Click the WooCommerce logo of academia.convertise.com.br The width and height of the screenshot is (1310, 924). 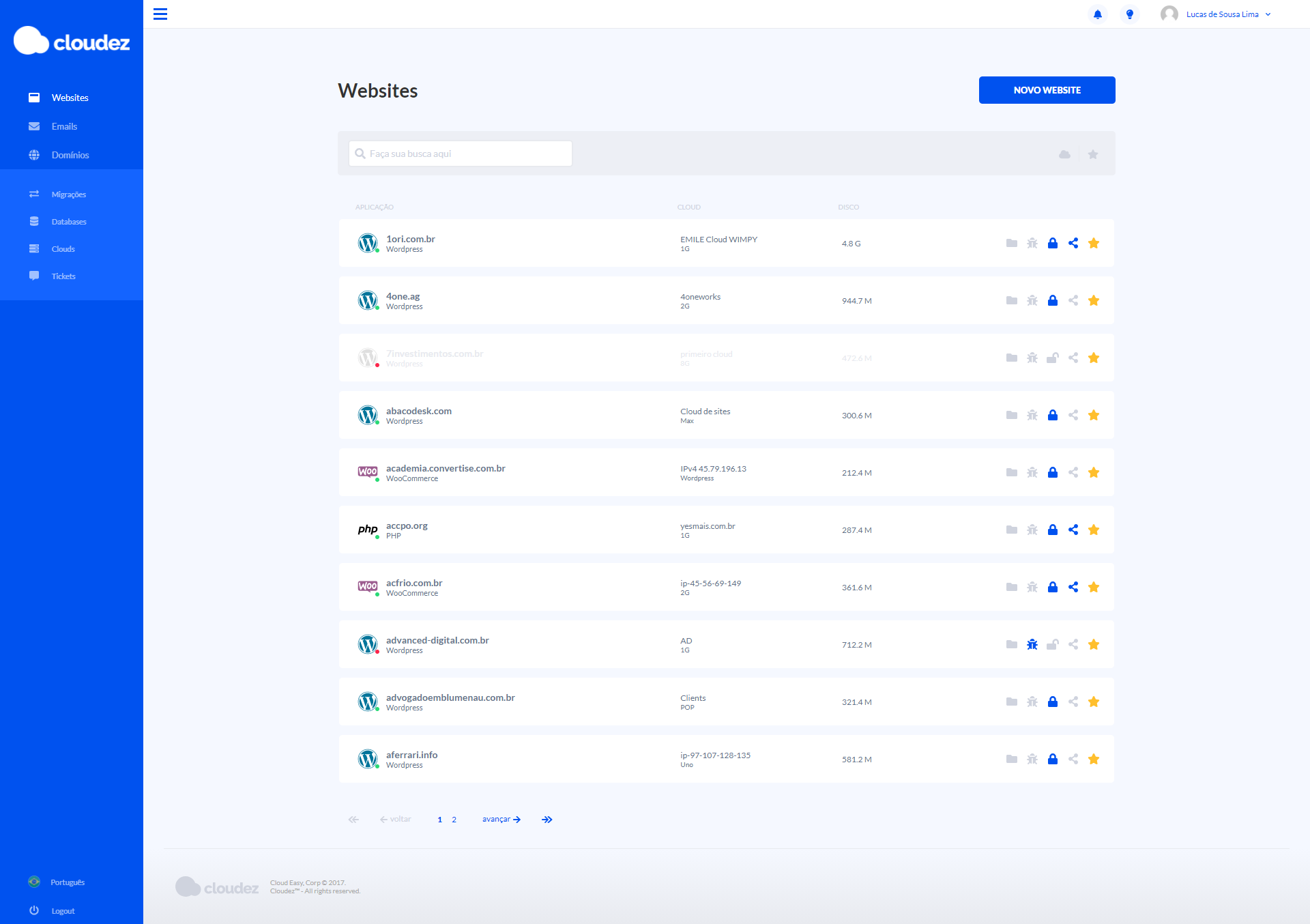[x=368, y=472]
